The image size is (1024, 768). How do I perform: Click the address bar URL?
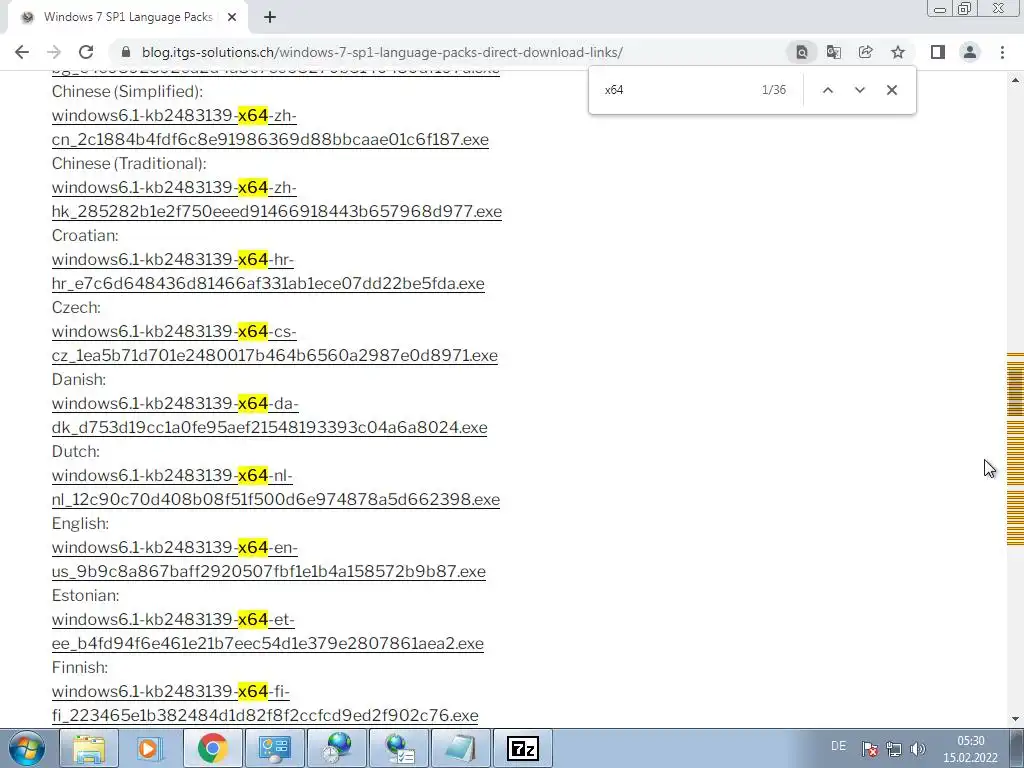[382, 52]
